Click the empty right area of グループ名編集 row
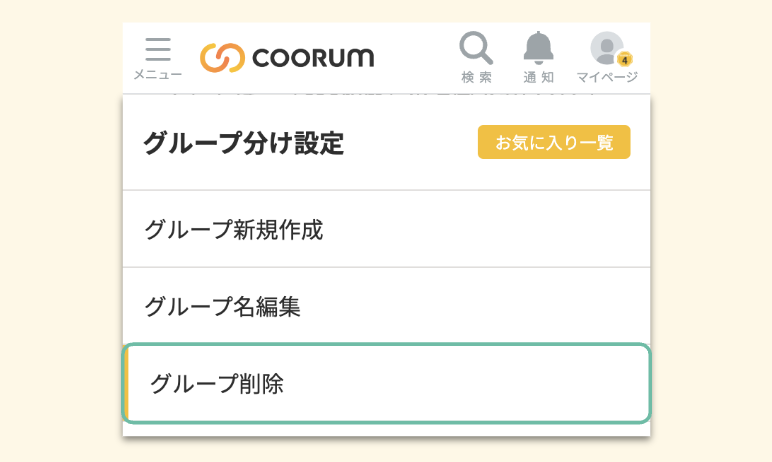Screen dimensions: 772x462 (520, 306)
